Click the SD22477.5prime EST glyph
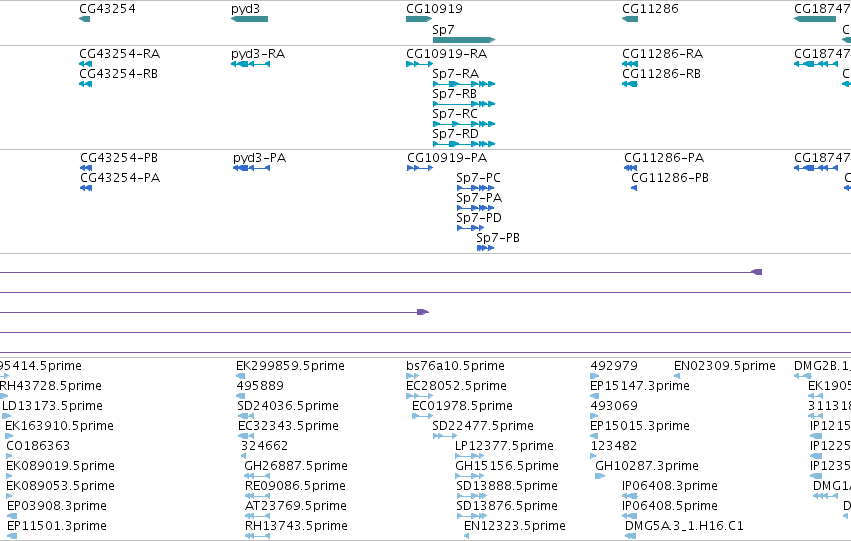851x541 pixels. 445,436
